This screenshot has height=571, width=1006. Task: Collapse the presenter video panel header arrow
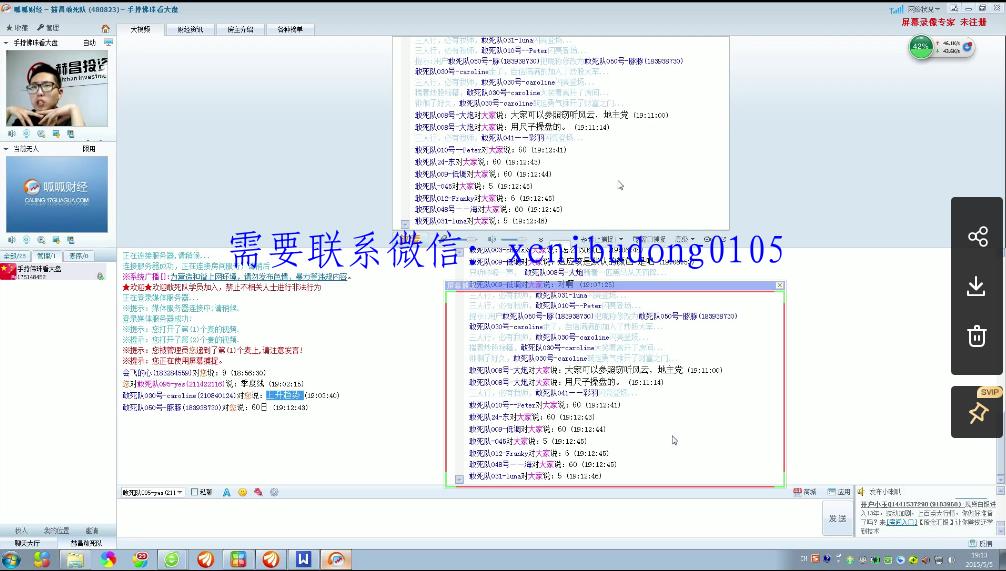[x=7, y=43]
